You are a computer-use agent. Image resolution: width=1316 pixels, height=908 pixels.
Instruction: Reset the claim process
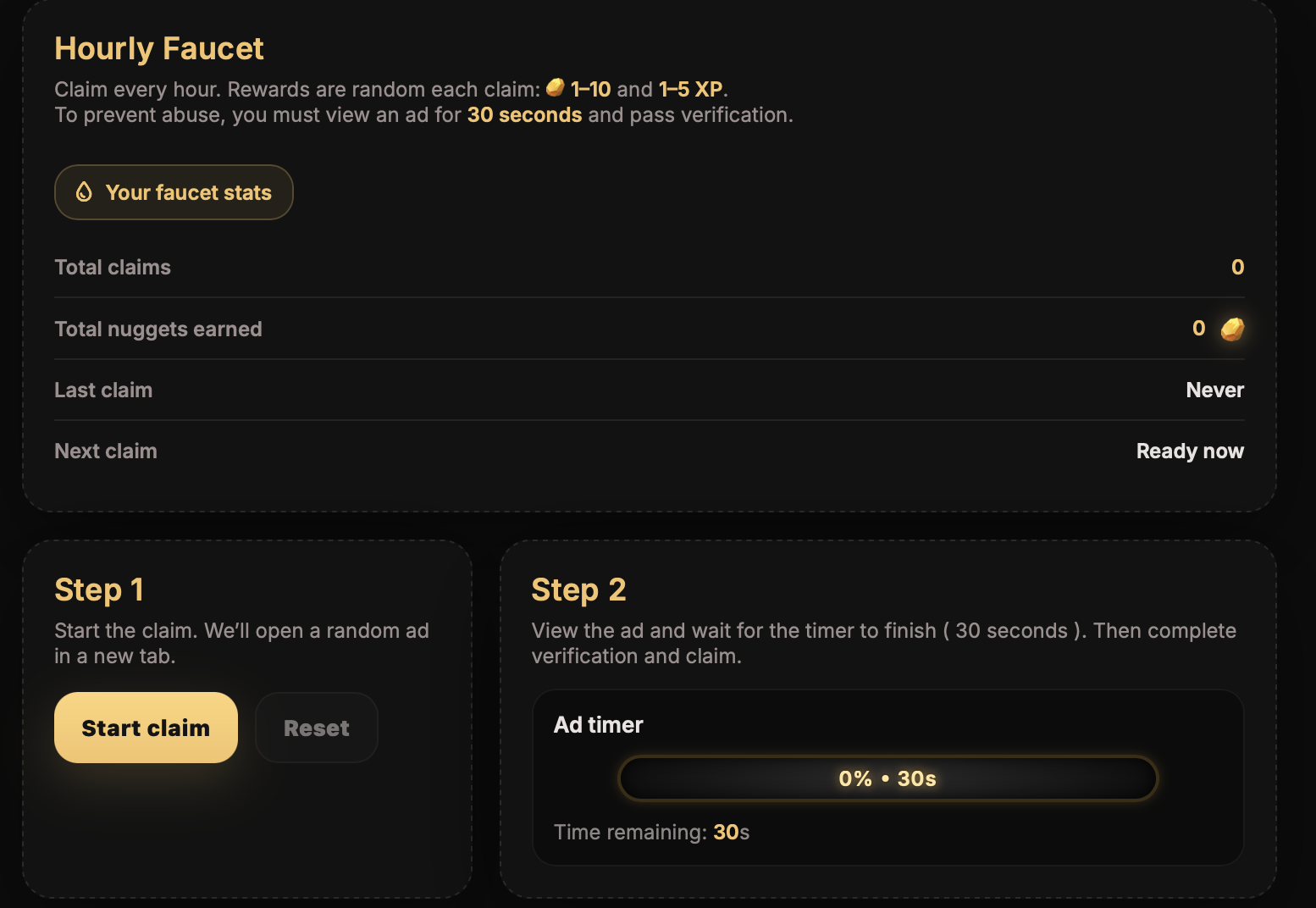[x=317, y=728]
